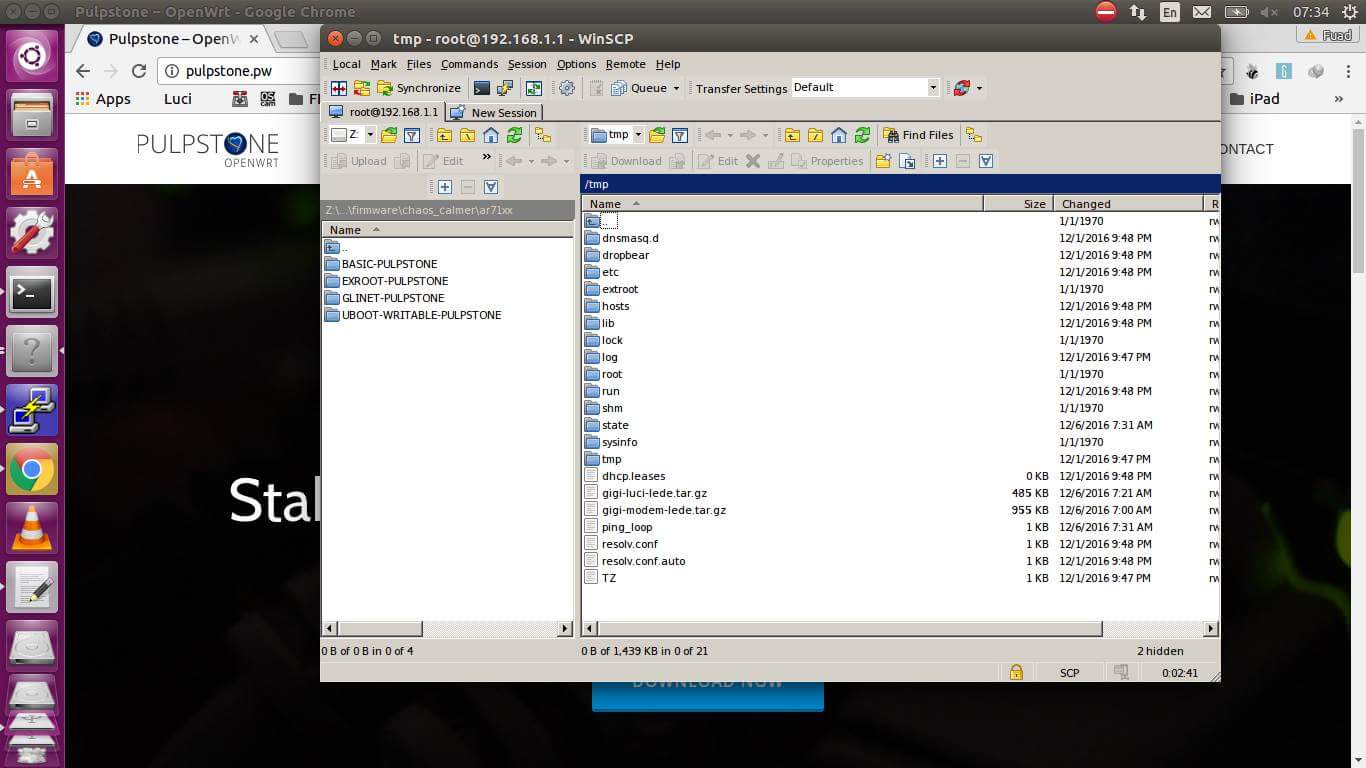Click local selection filter icon below Edit
This screenshot has height=768, width=1366.
491,187
